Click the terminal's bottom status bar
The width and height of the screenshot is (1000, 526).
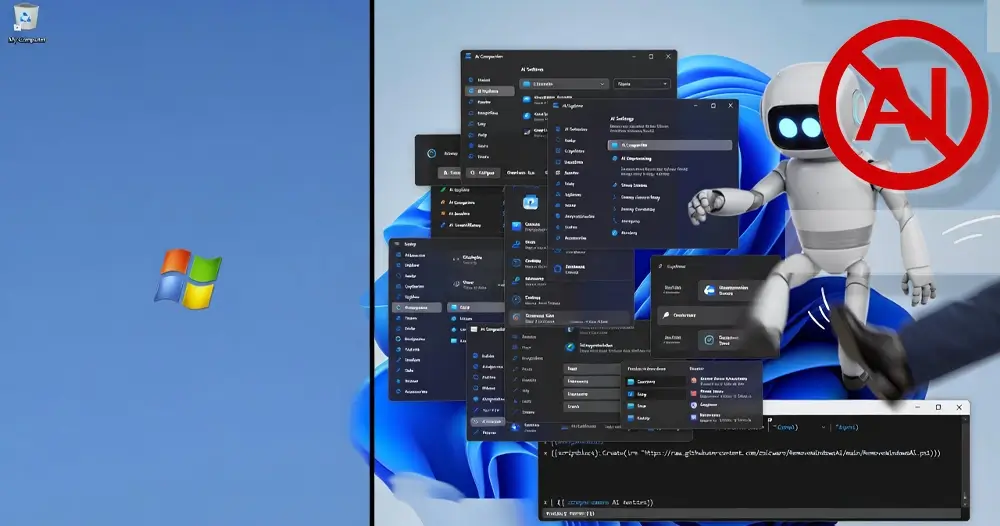point(753,513)
